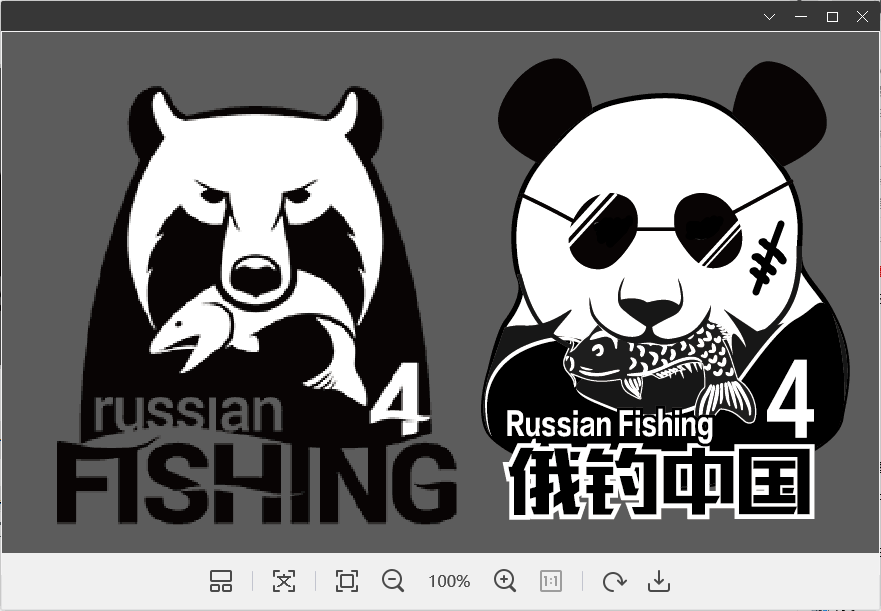This screenshot has width=881, height=611.
Task: Rotate the image clockwise
Action: click(x=614, y=581)
